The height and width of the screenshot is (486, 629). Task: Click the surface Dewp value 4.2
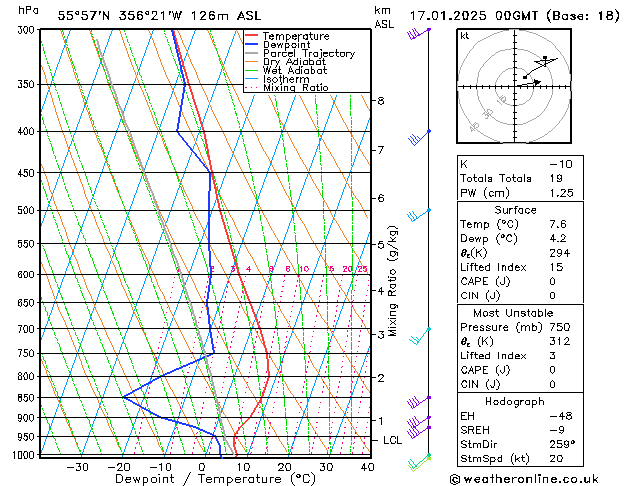click(x=558, y=239)
